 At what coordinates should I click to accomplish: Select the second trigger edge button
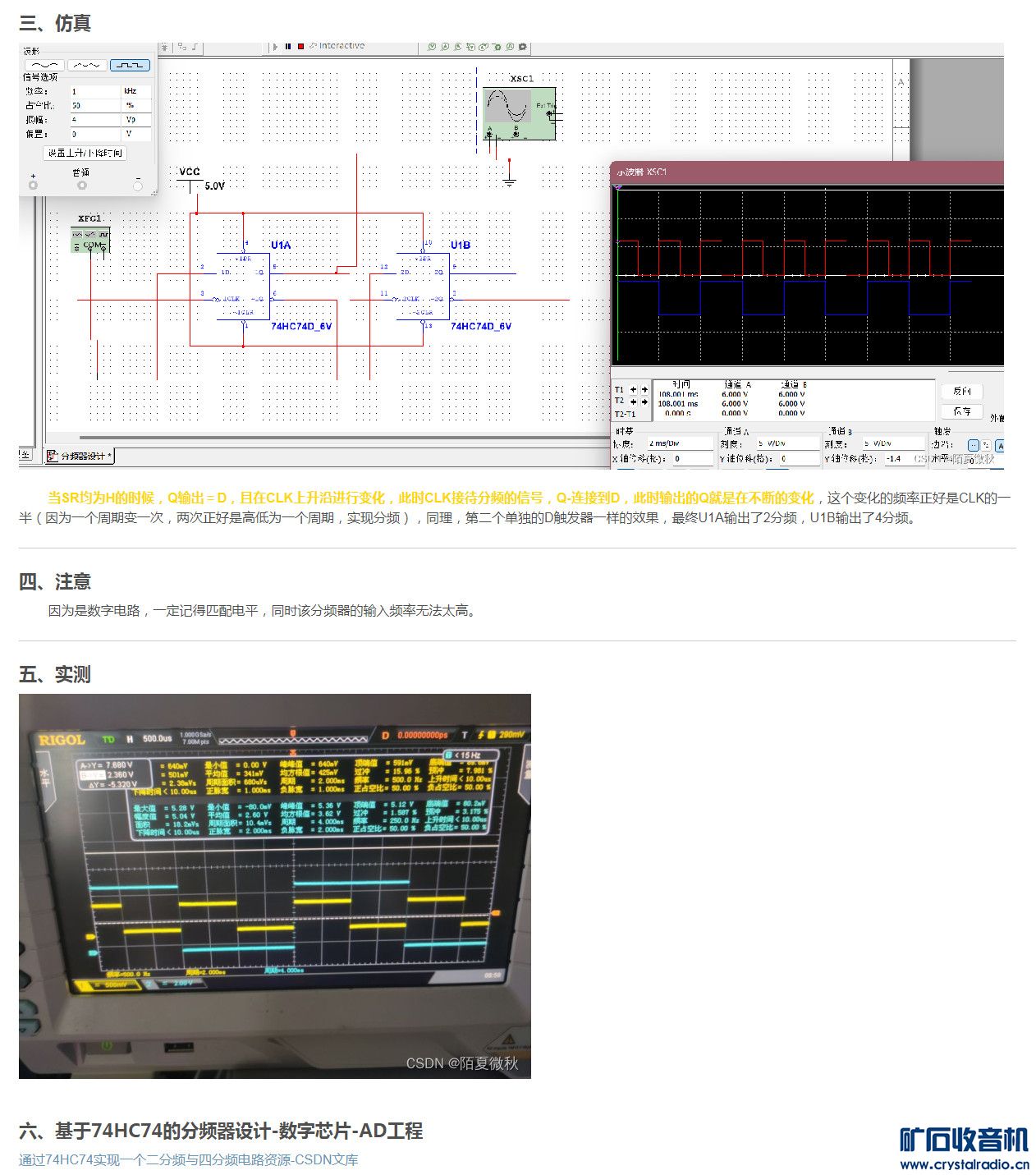pos(986,445)
